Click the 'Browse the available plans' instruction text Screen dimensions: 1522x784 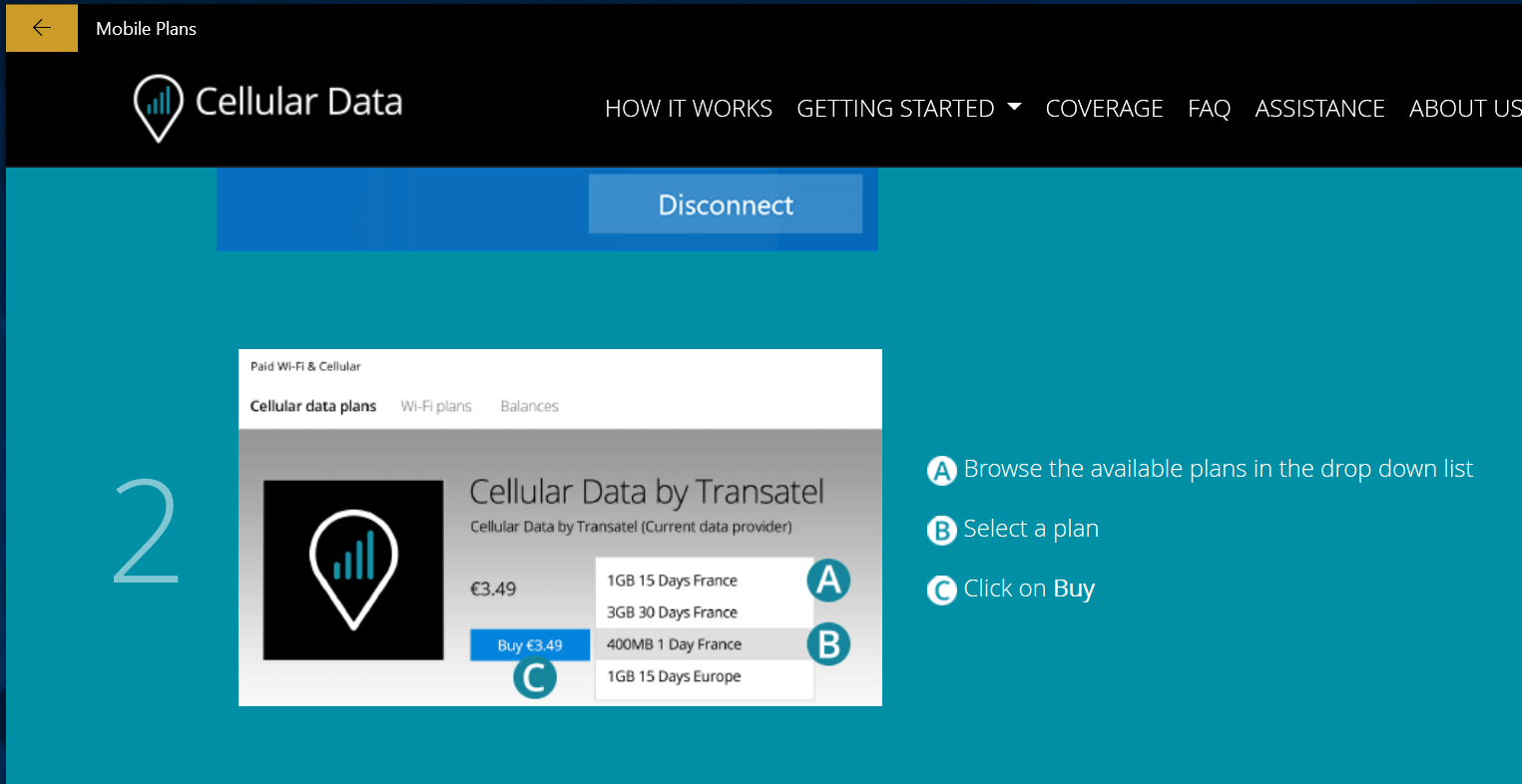click(x=1218, y=469)
